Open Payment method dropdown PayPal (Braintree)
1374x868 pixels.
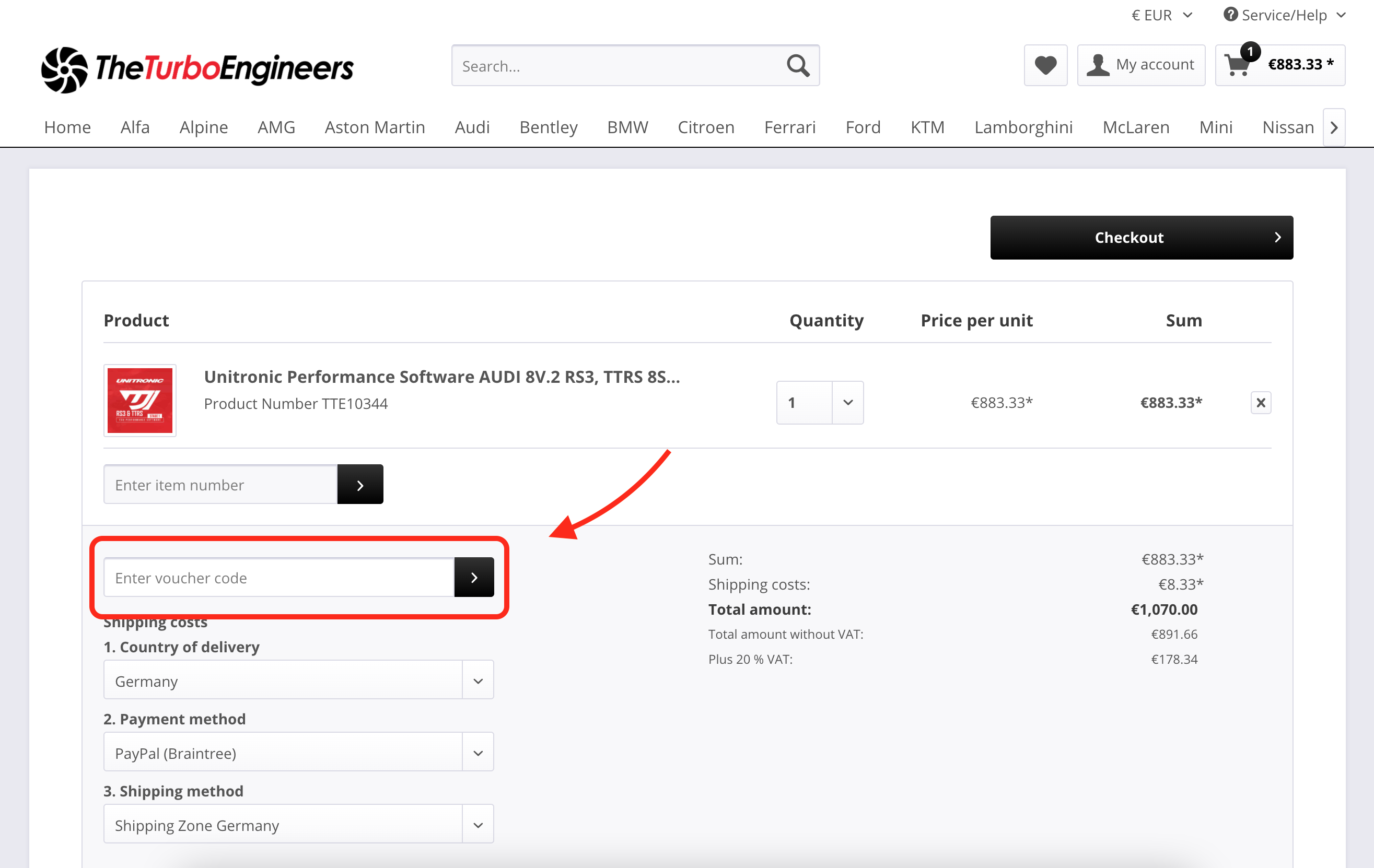[298, 752]
